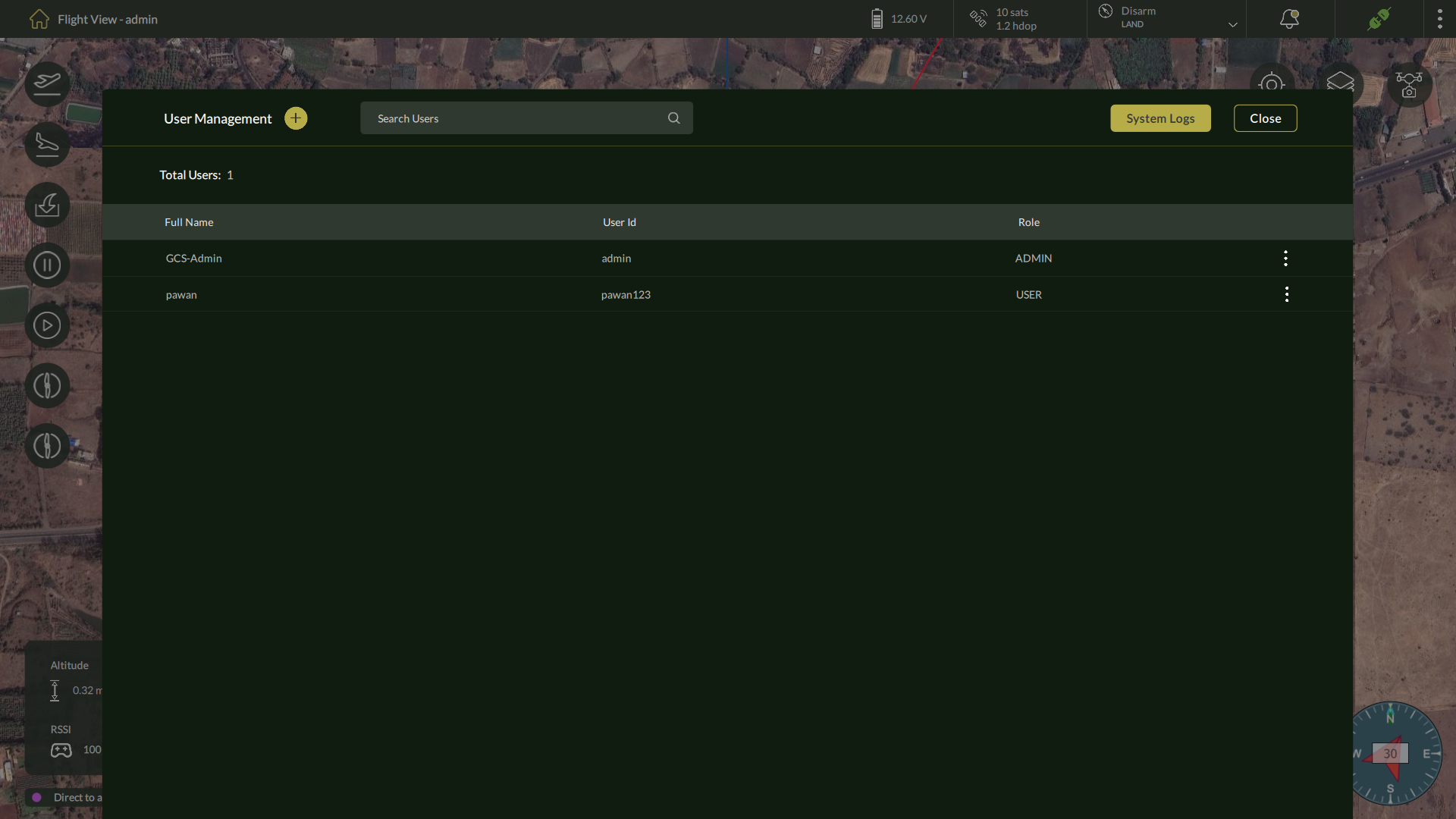This screenshot has height=819, width=1456.
Task: Click the satellite GPS status icon
Action: coord(978,18)
